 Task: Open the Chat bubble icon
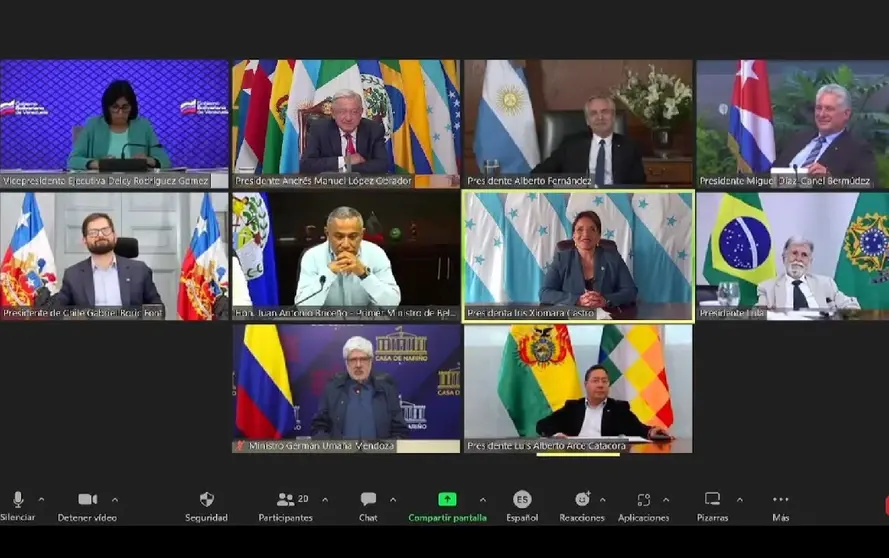click(368, 499)
